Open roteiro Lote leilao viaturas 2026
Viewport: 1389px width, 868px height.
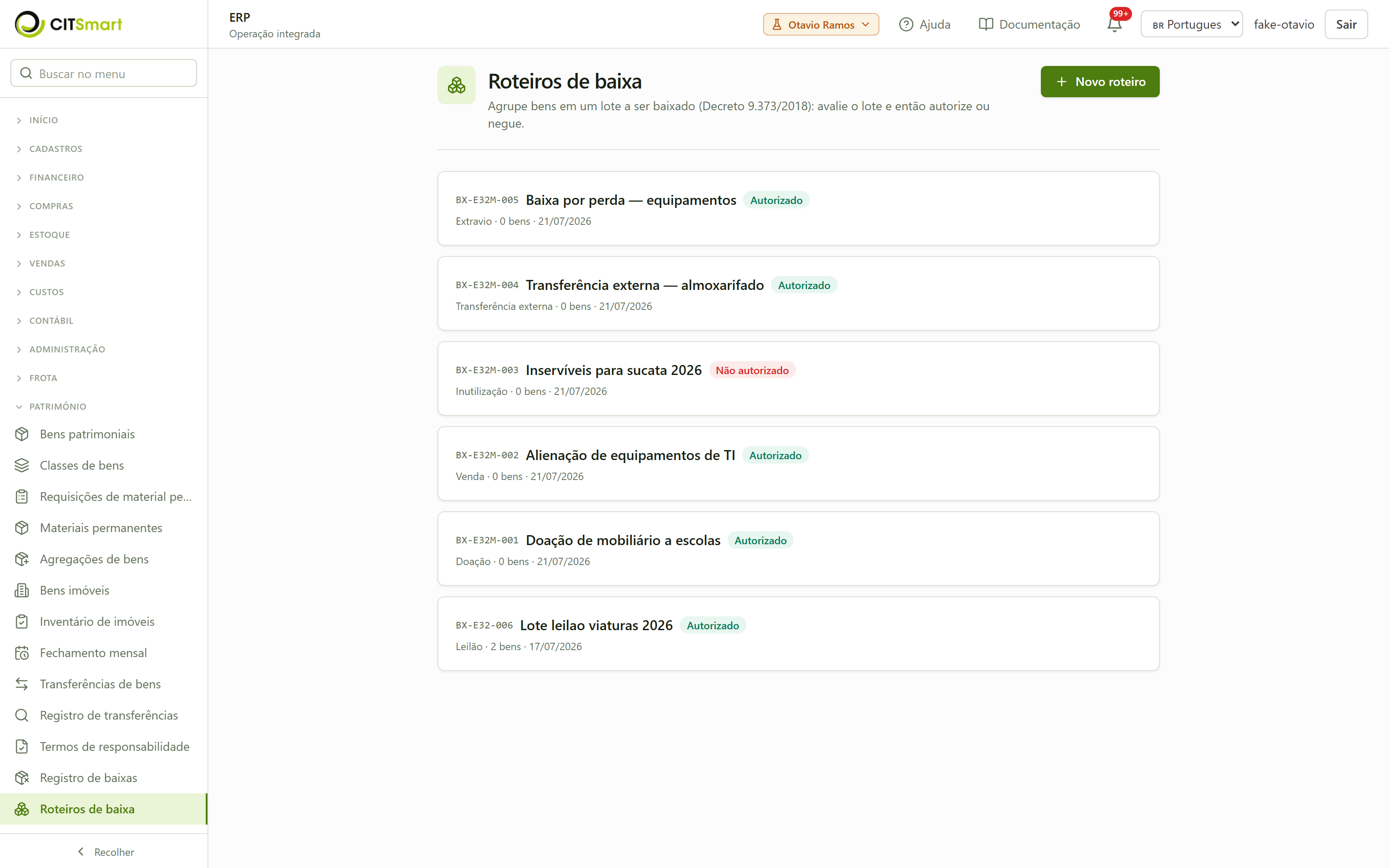[x=798, y=634]
